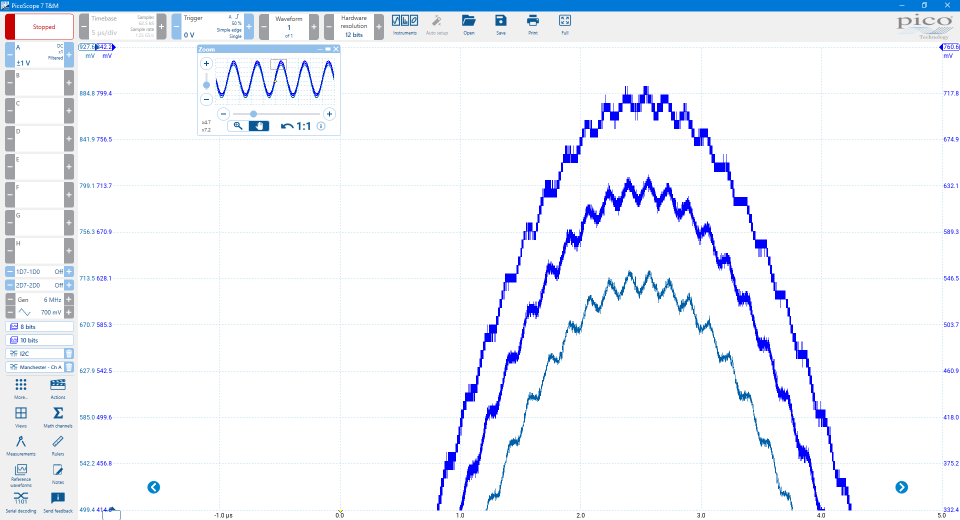The image size is (960, 520).
Task: Select the magnifier zoom tool in Zoom window
Action: (238, 126)
